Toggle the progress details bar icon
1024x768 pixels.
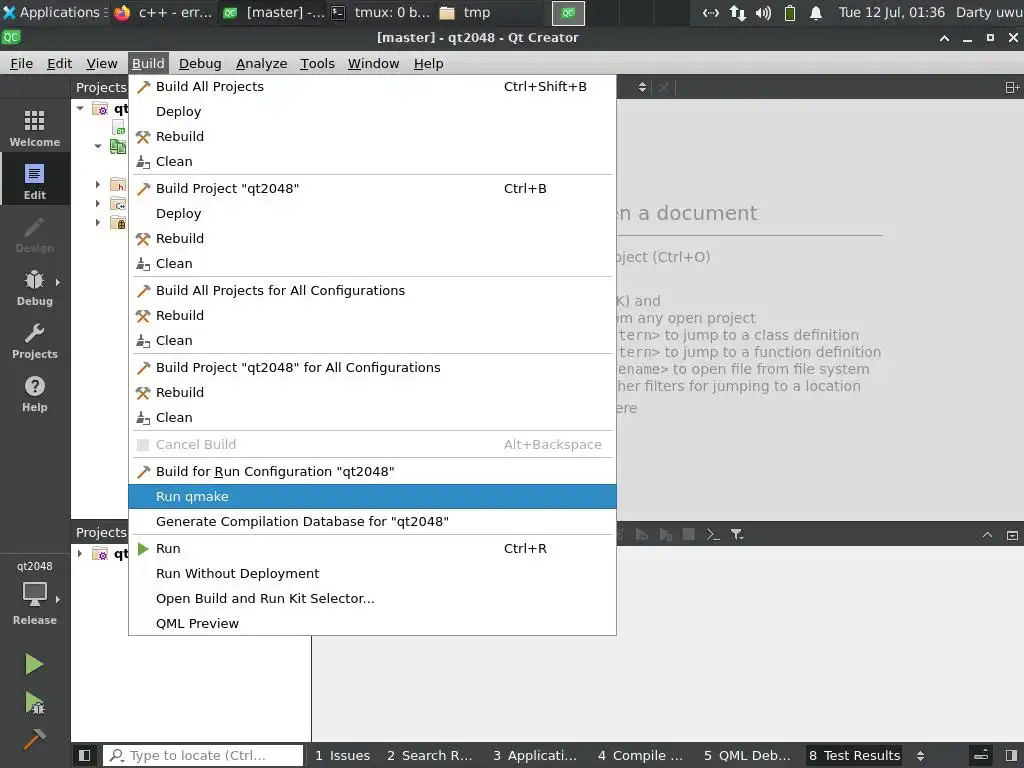pyautogui.click(x=982, y=756)
